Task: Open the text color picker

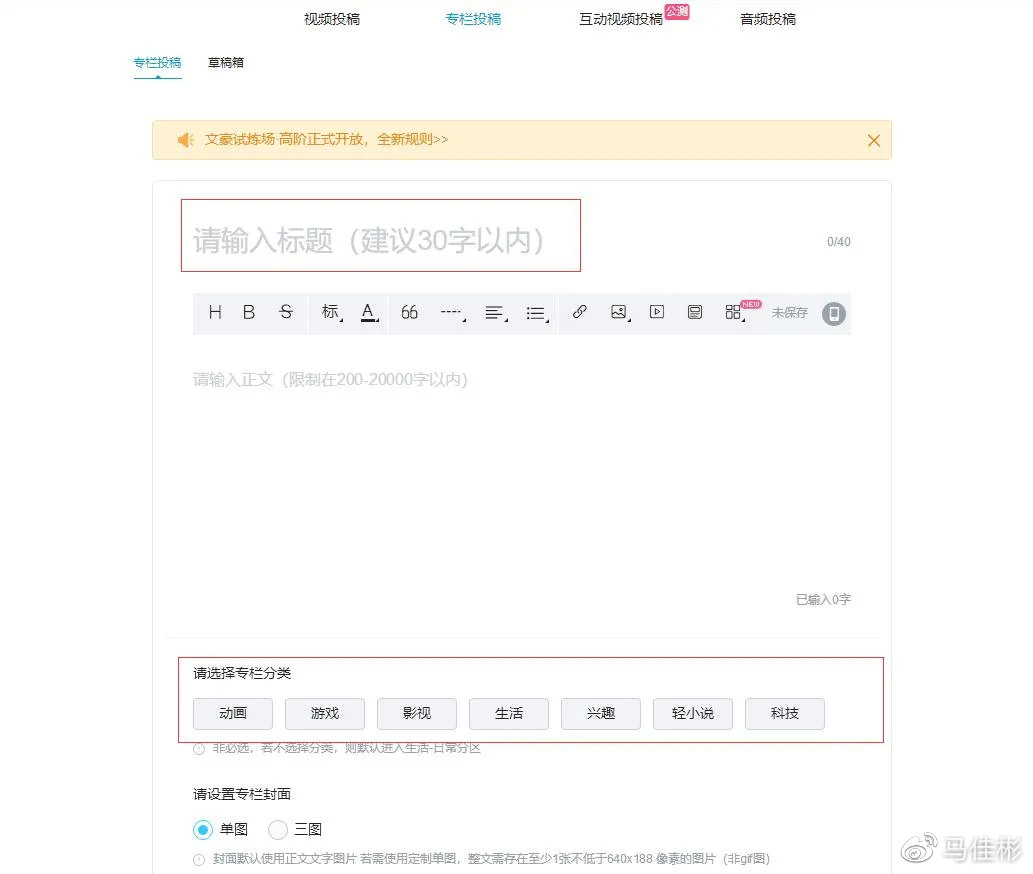Action: point(368,312)
